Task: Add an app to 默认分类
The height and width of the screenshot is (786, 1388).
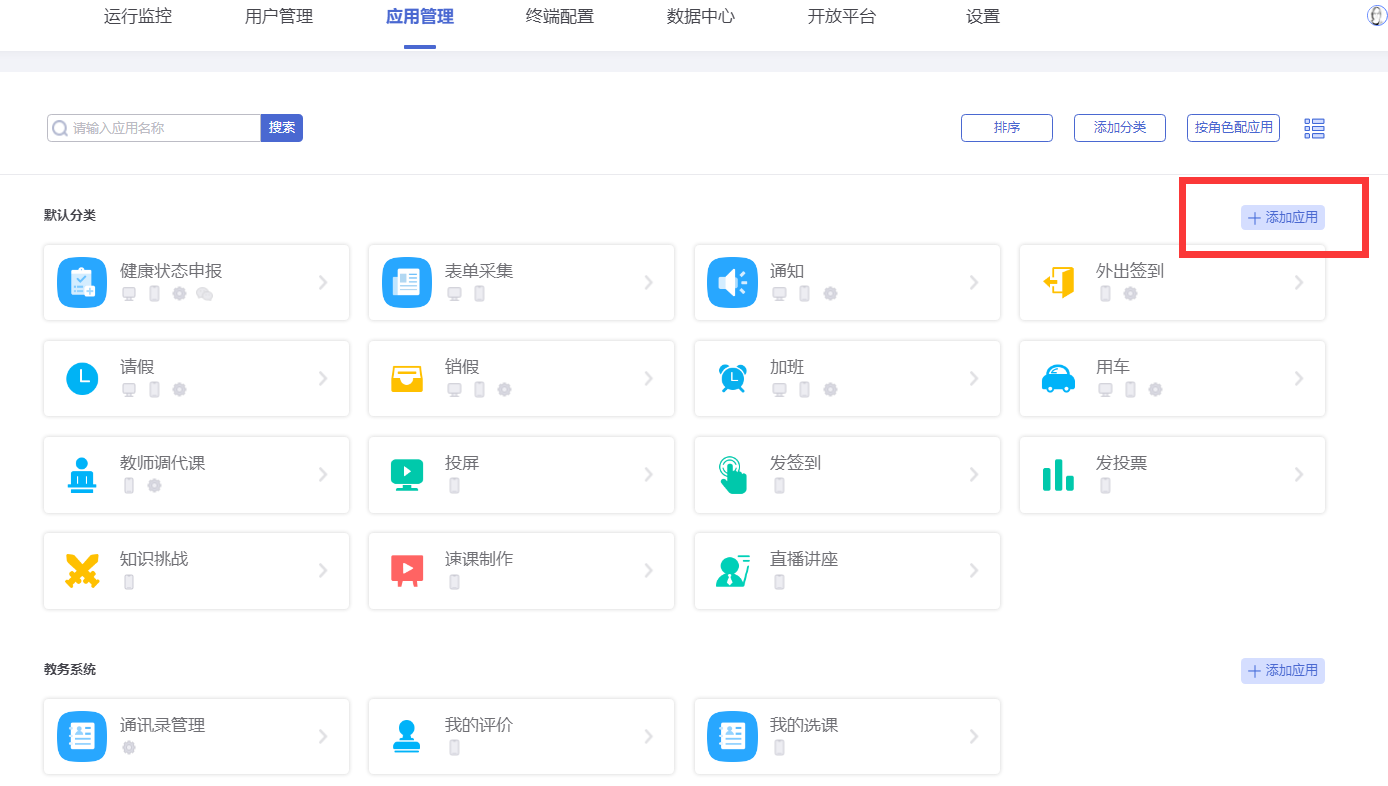Action: (x=1283, y=218)
